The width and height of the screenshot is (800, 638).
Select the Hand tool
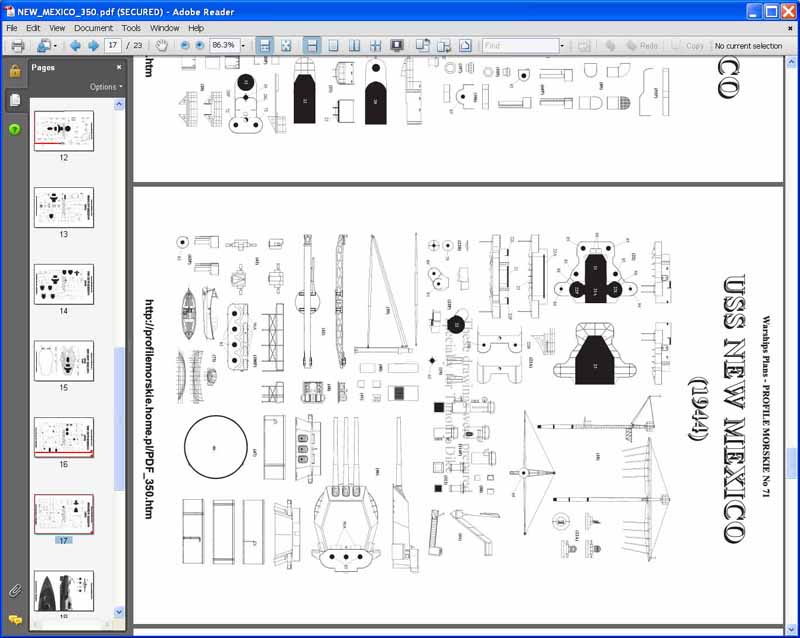(162, 46)
